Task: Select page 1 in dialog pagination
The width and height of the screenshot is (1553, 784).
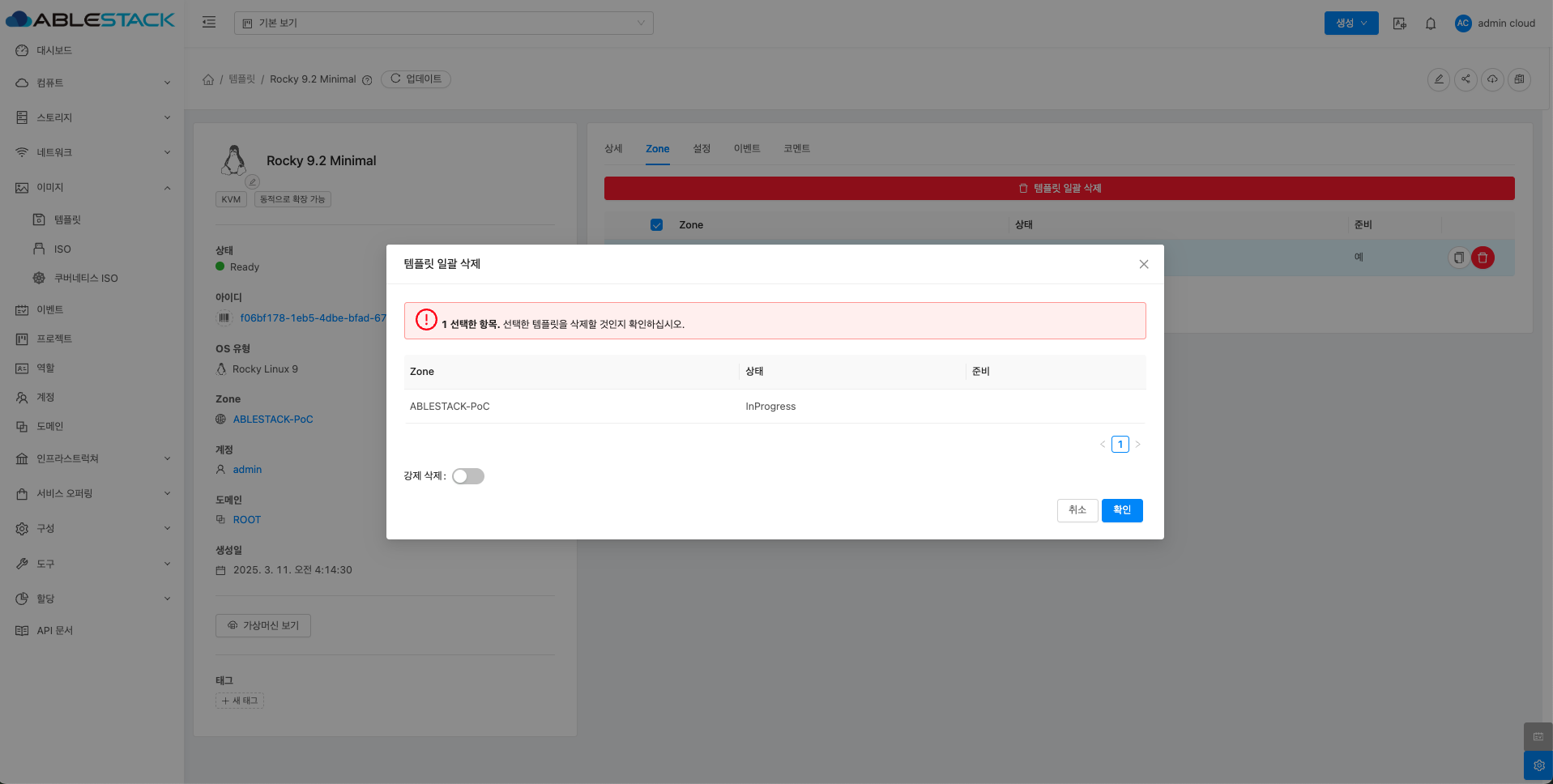Action: [1120, 445]
